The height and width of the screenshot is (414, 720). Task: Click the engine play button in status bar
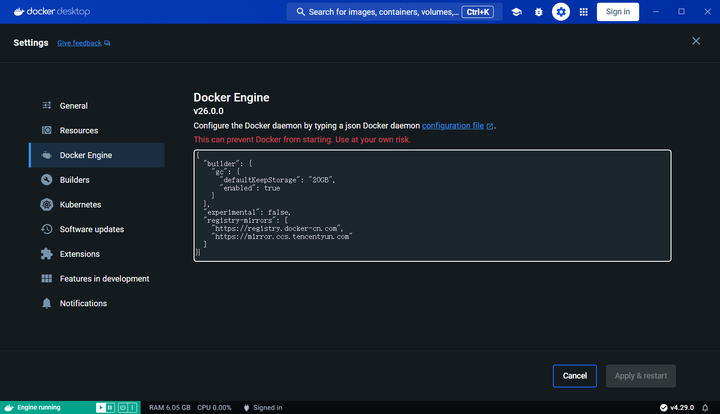tap(100, 408)
